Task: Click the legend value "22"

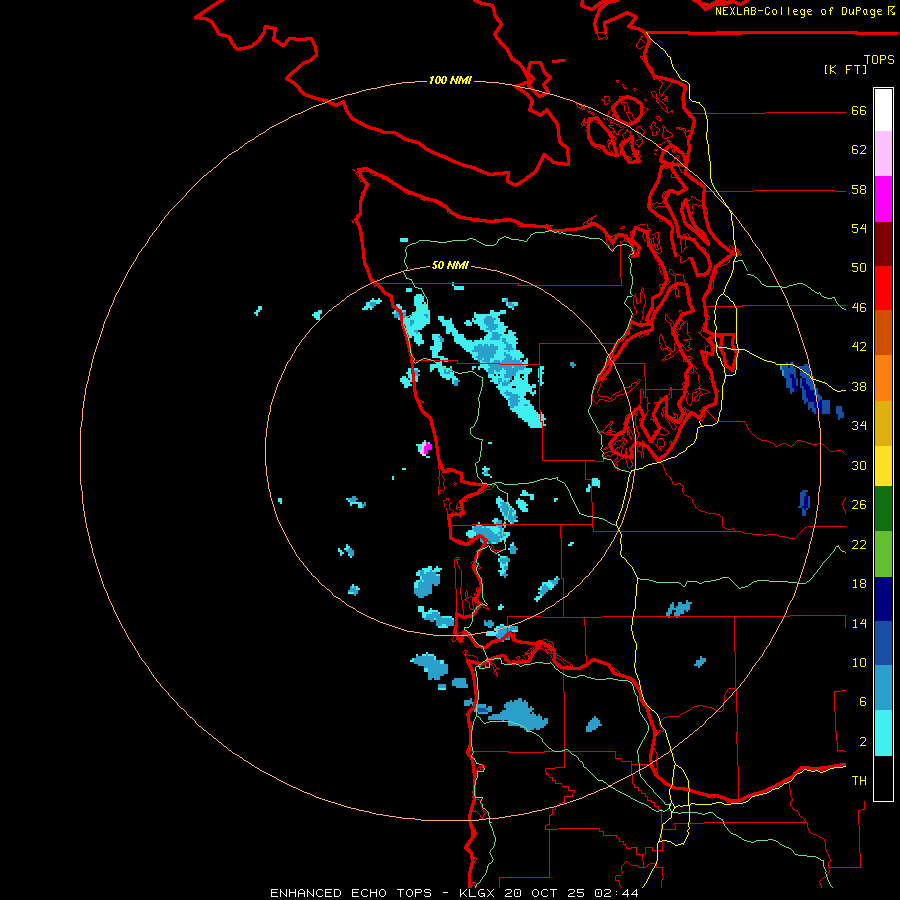Action: tap(859, 544)
